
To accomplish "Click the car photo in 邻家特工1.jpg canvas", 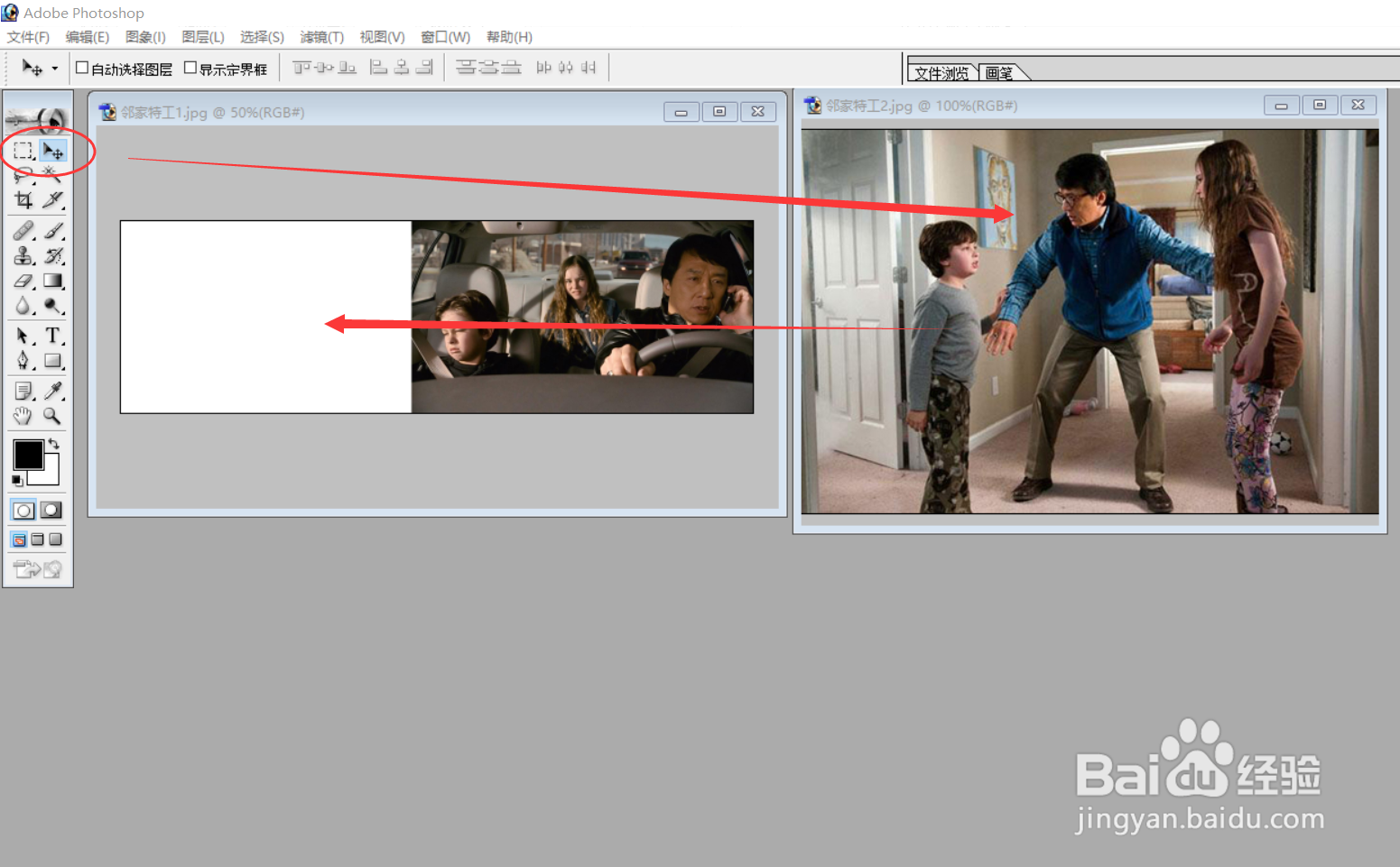I will coord(582,317).
